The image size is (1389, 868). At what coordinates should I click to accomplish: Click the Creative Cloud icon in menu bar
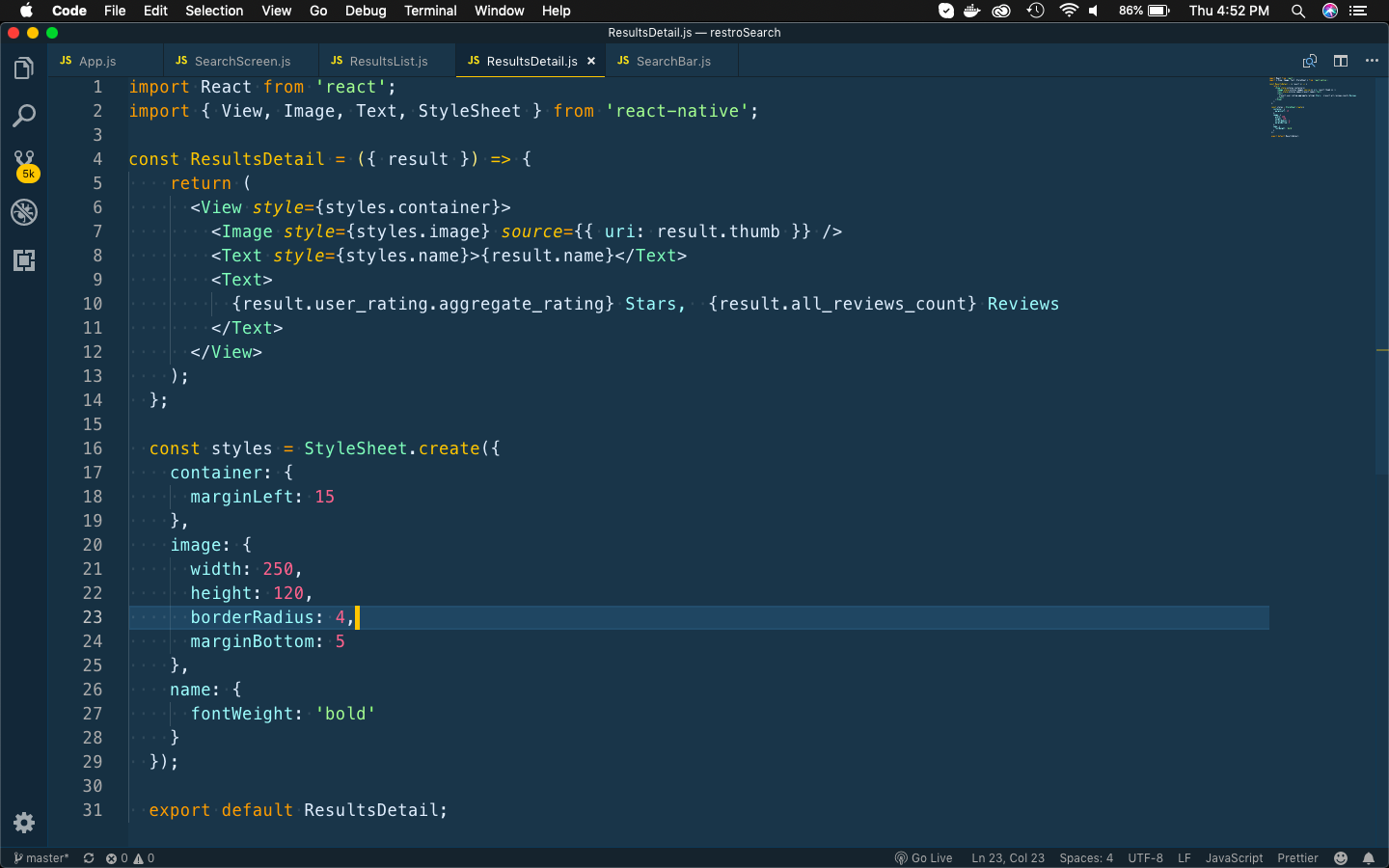(x=1002, y=11)
